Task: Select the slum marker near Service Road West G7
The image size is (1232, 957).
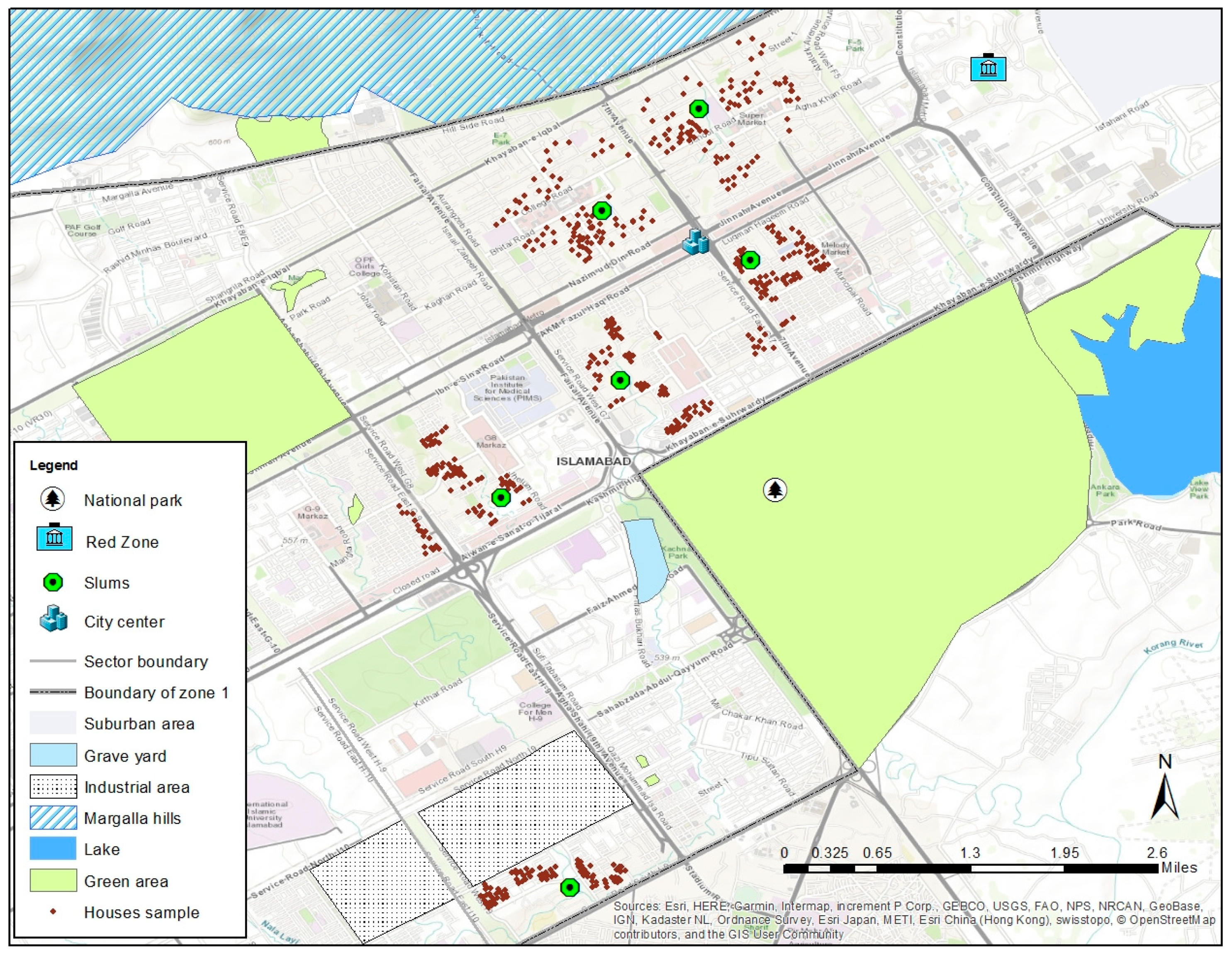Action: click(620, 380)
